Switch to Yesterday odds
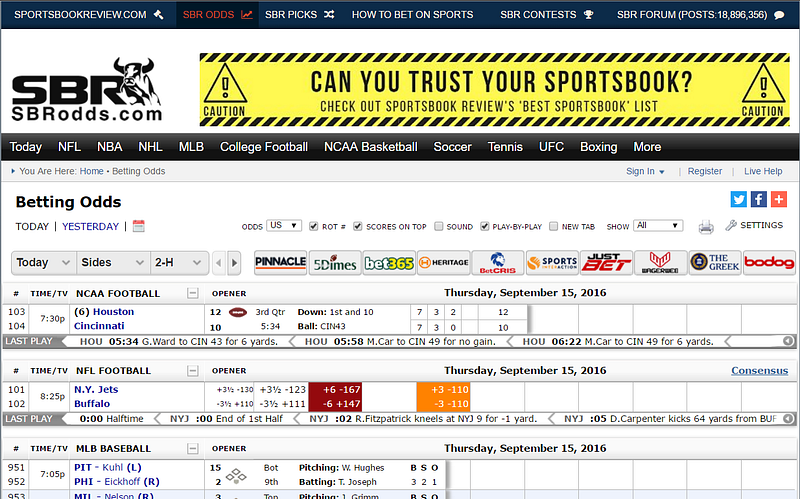The image size is (800, 499). [90, 227]
